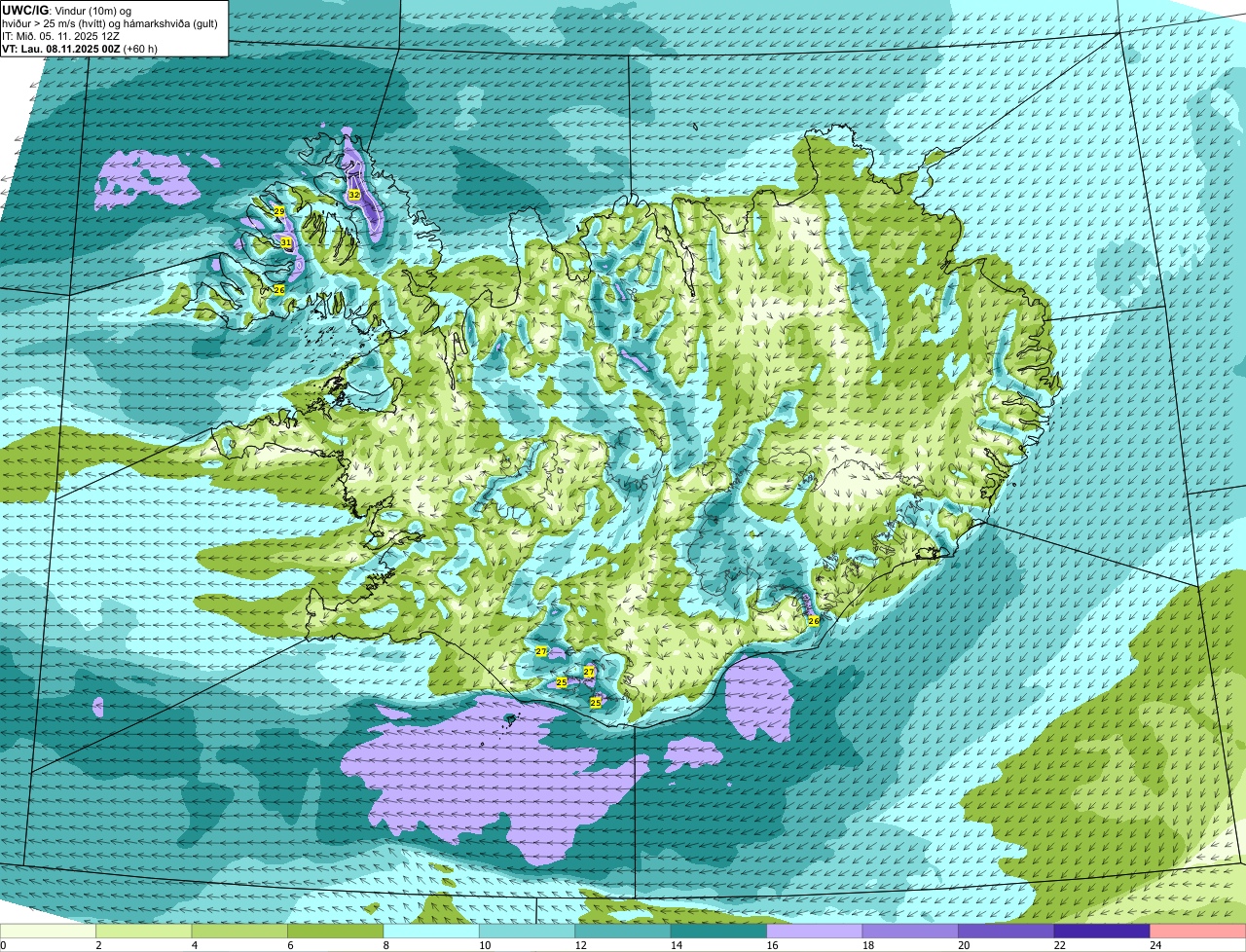Pick the 4–6 m/s green legend swatch

[x=240, y=931]
